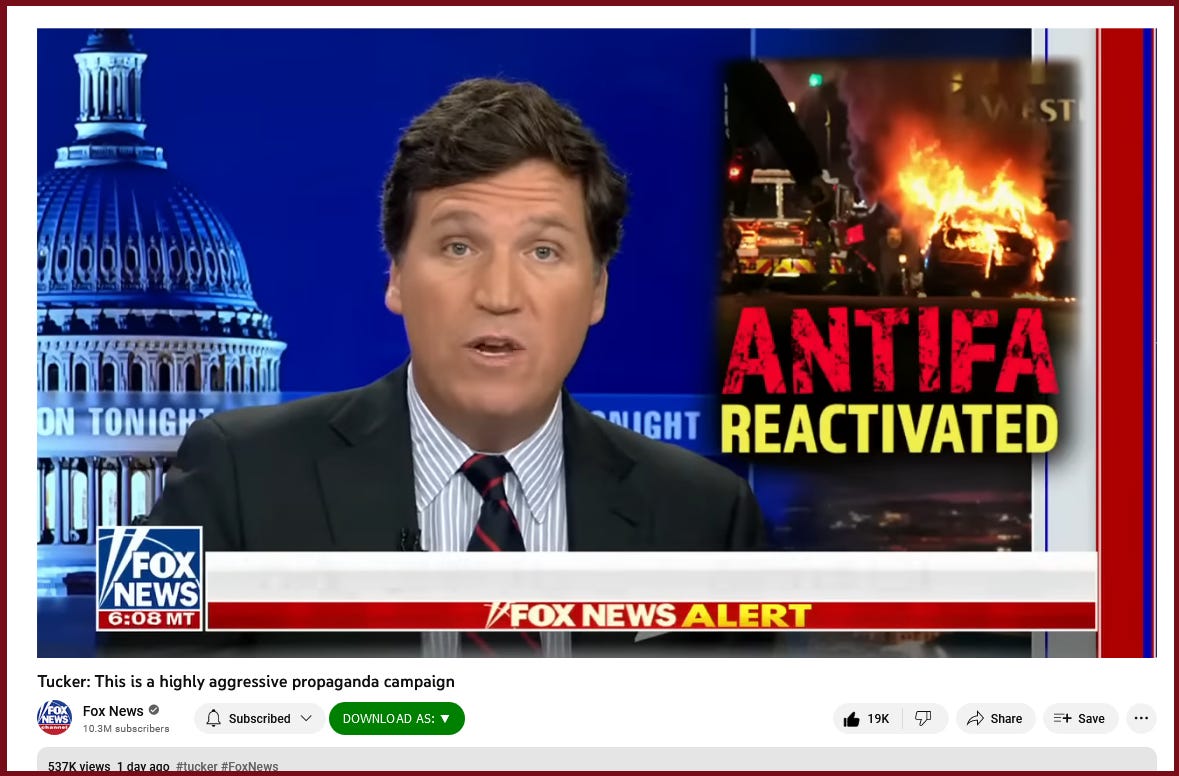The height and width of the screenshot is (776, 1179).
Task: Share this video
Action: coord(995,719)
